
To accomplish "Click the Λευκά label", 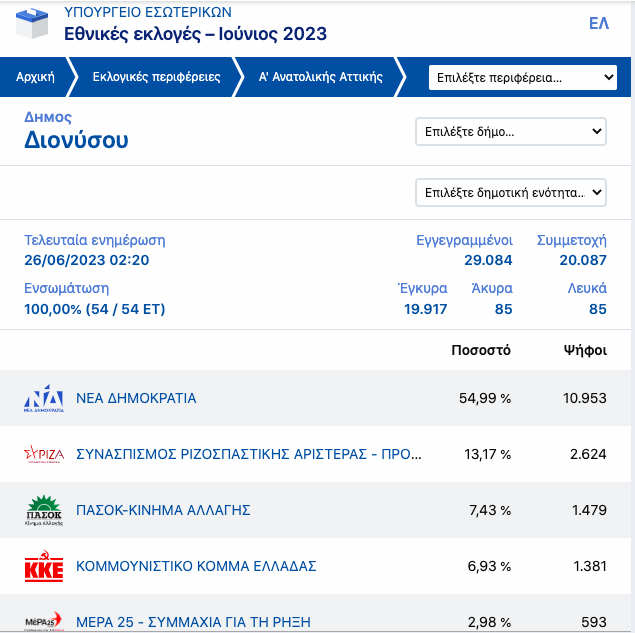I will click(x=587, y=288).
